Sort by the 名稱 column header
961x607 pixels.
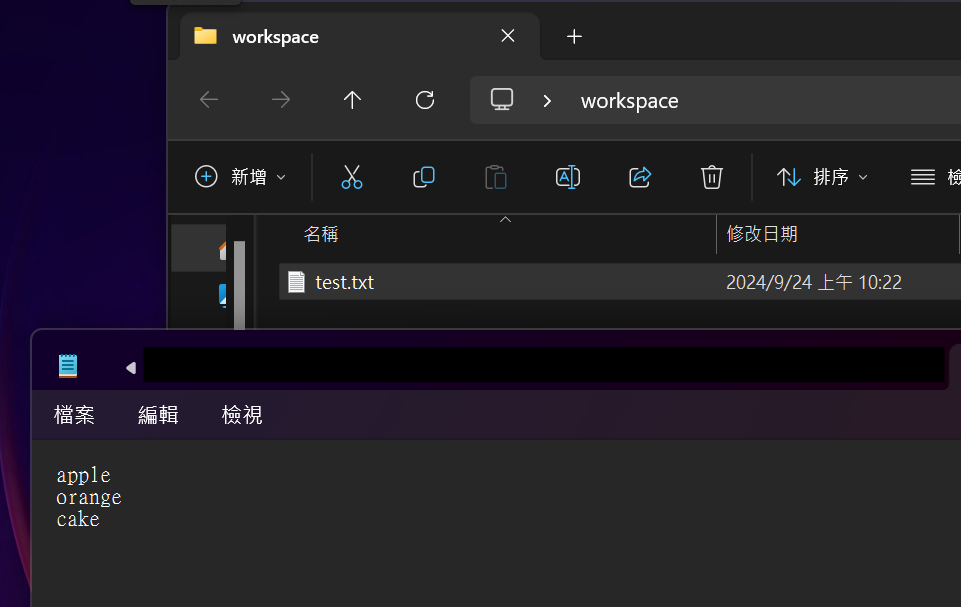click(x=321, y=234)
